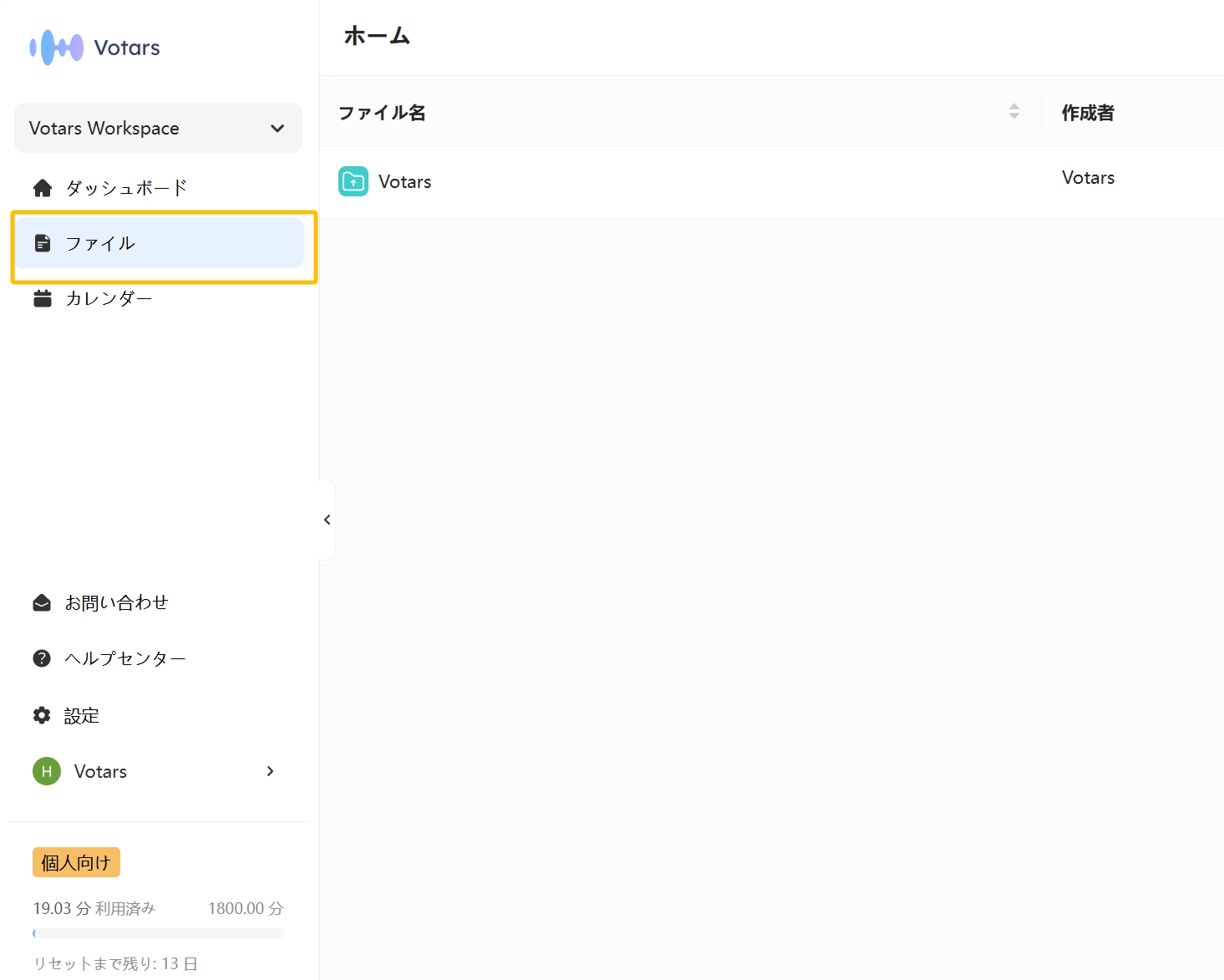Click Votars author cell
This screenshot has width=1224, height=980.
coord(1089,178)
